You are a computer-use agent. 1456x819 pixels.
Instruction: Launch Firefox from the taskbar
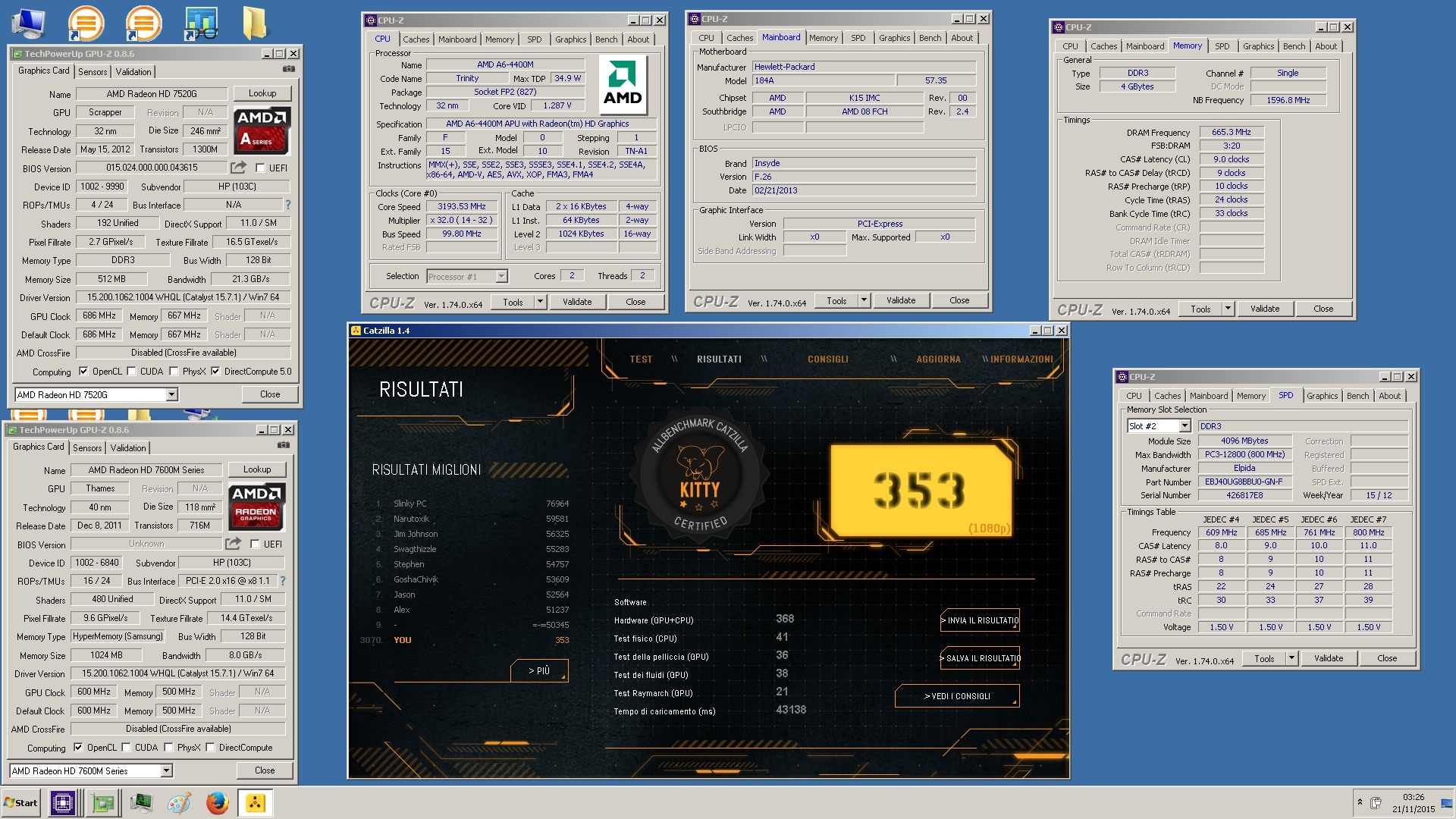click(x=217, y=802)
